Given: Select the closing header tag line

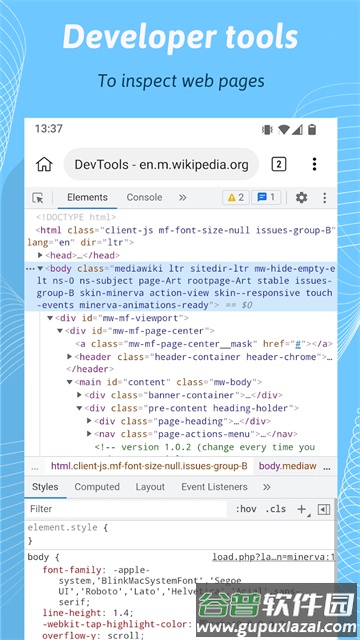Looking at the screenshot, I should 90,369.
